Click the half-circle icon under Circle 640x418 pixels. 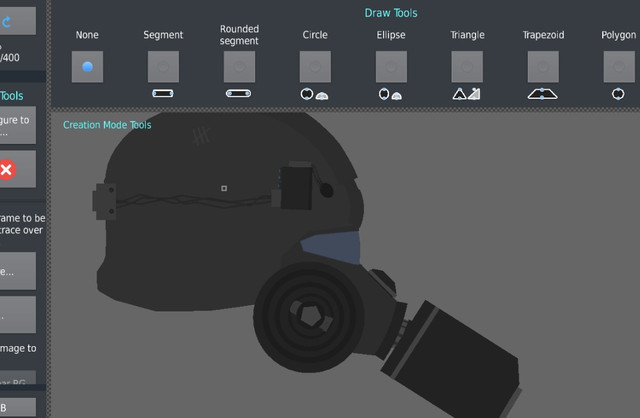point(322,96)
